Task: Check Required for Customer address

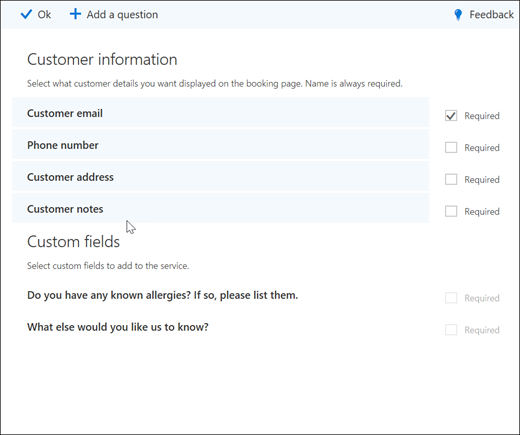Action: click(x=451, y=179)
